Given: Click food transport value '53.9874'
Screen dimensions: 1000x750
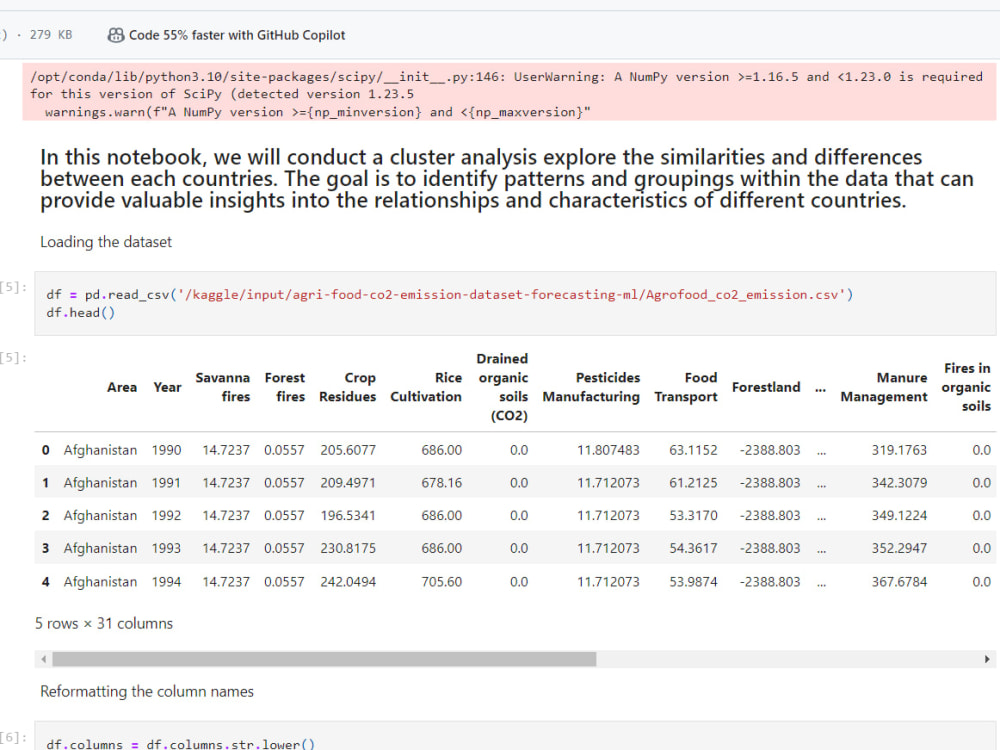Looking at the screenshot, I should (x=693, y=582).
